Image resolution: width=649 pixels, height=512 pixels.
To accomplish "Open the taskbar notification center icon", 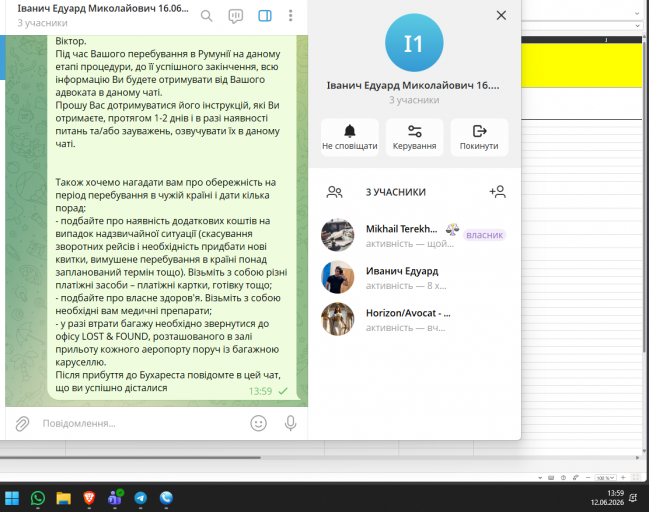I will click(x=633, y=498).
